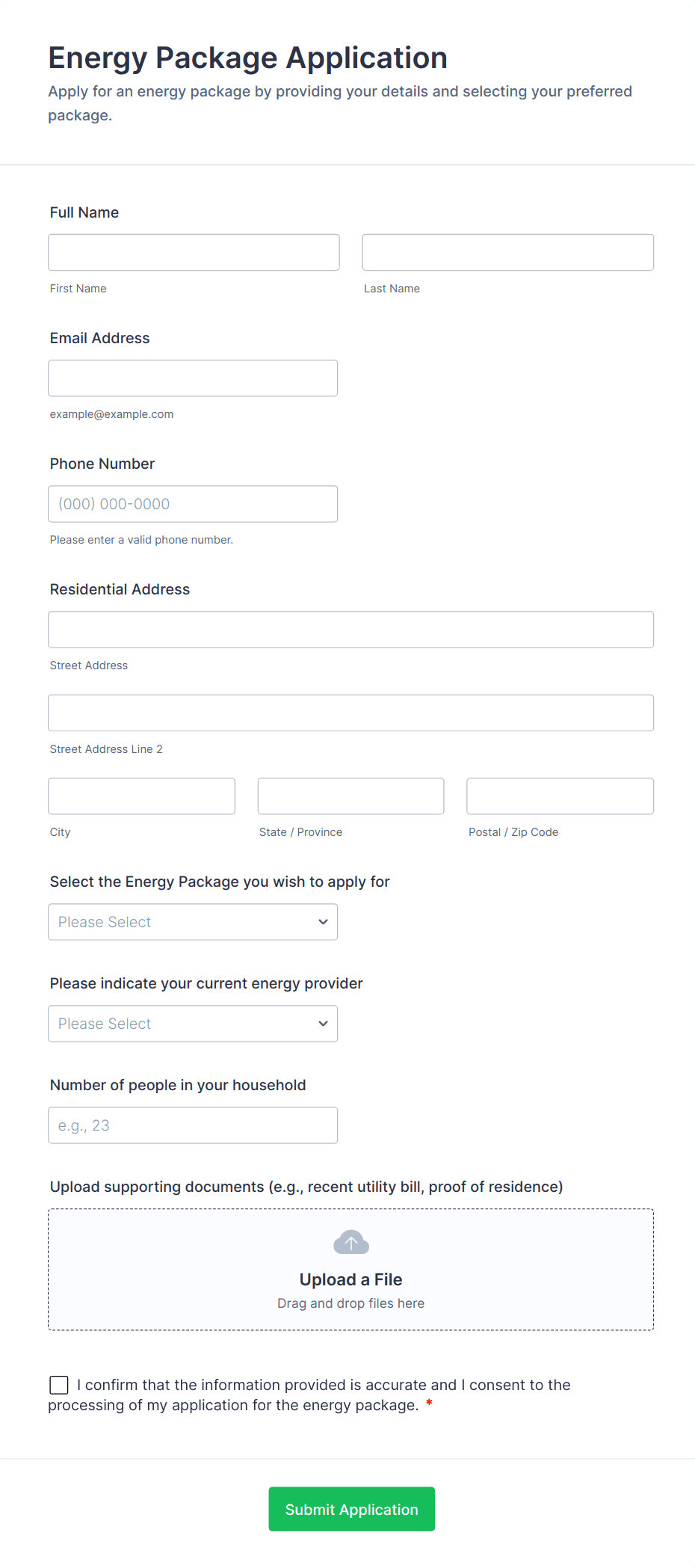The width and height of the screenshot is (695, 1568).
Task: Click the State / Province field
Action: click(350, 796)
